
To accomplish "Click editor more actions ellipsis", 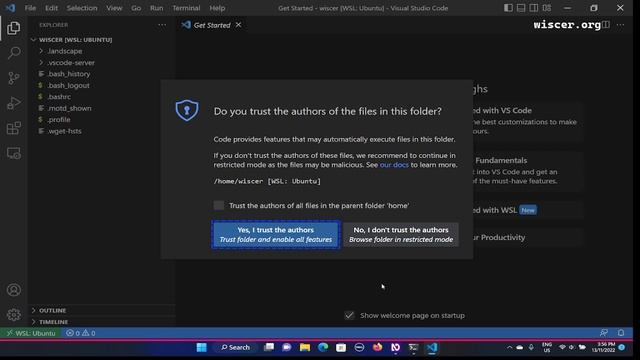I will coord(620,25).
